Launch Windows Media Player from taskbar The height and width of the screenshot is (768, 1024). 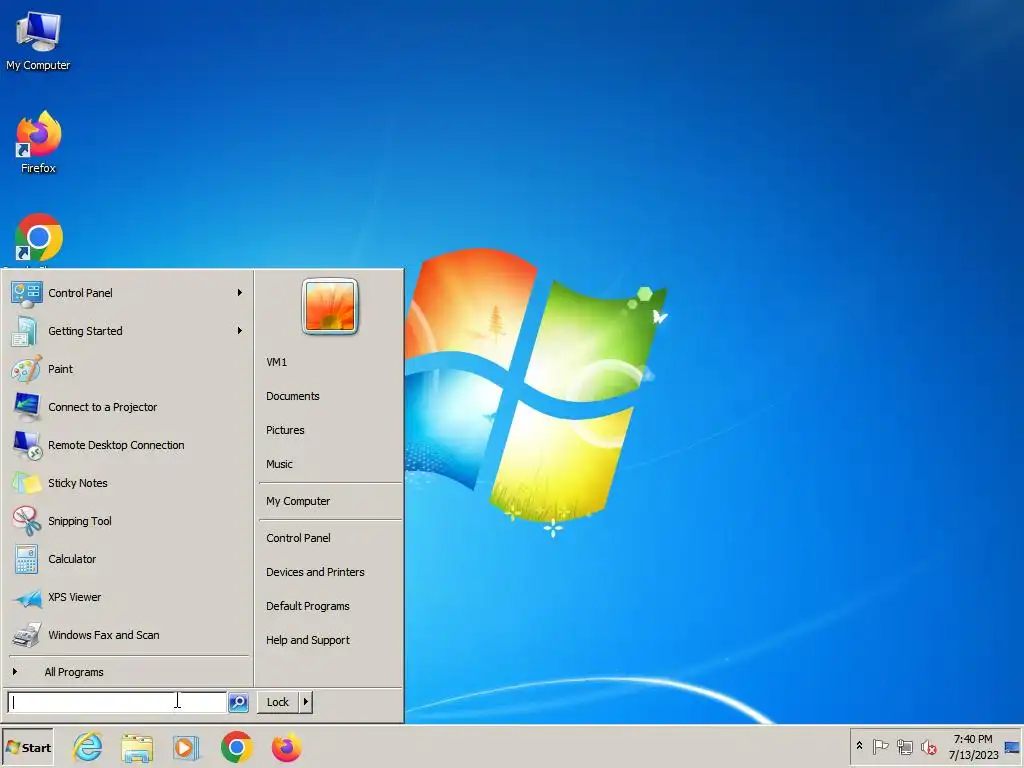point(186,748)
